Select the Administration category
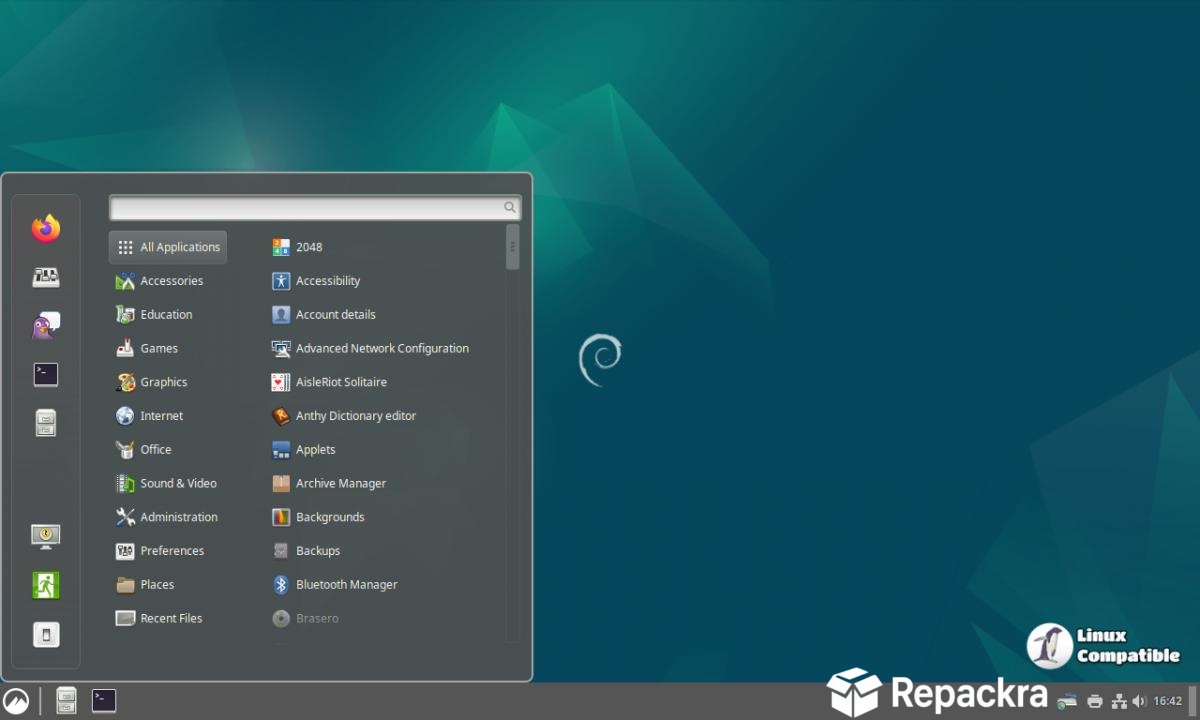This screenshot has width=1200, height=720. (x=168, y=517)
